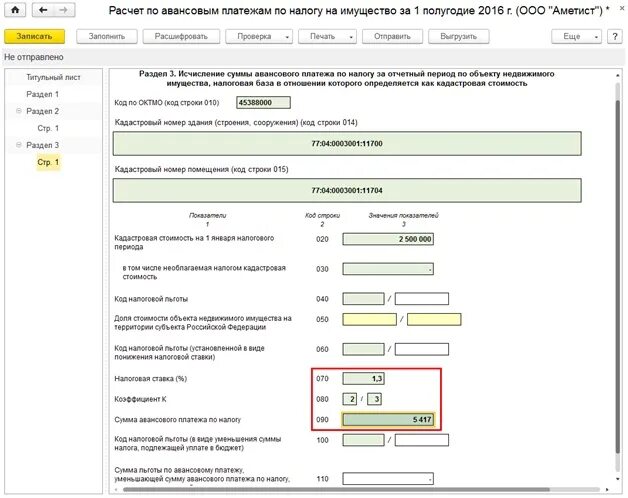
Task: Click the Код налоговой льготы label of line 040
Action: (x=151, y=299)
